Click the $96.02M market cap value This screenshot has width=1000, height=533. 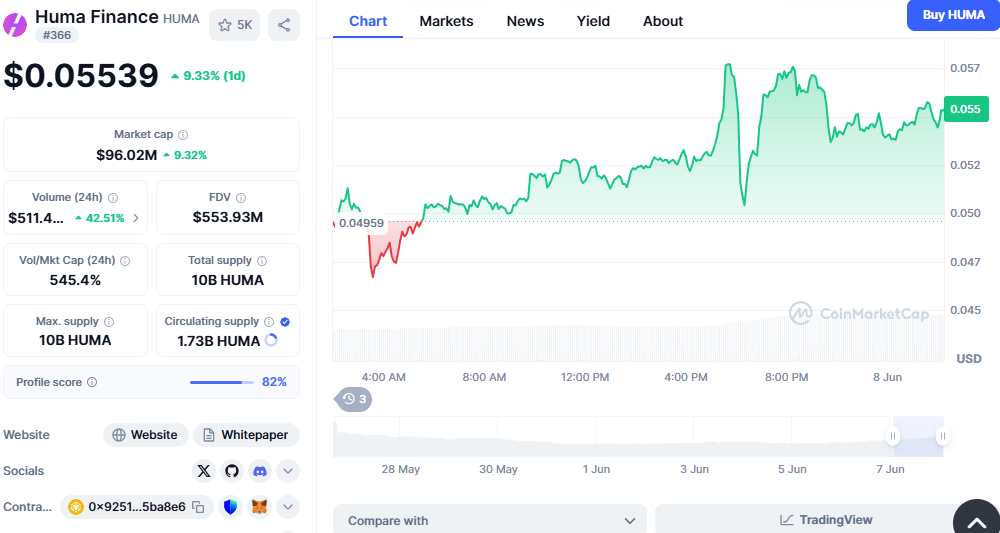coord(126,155)
